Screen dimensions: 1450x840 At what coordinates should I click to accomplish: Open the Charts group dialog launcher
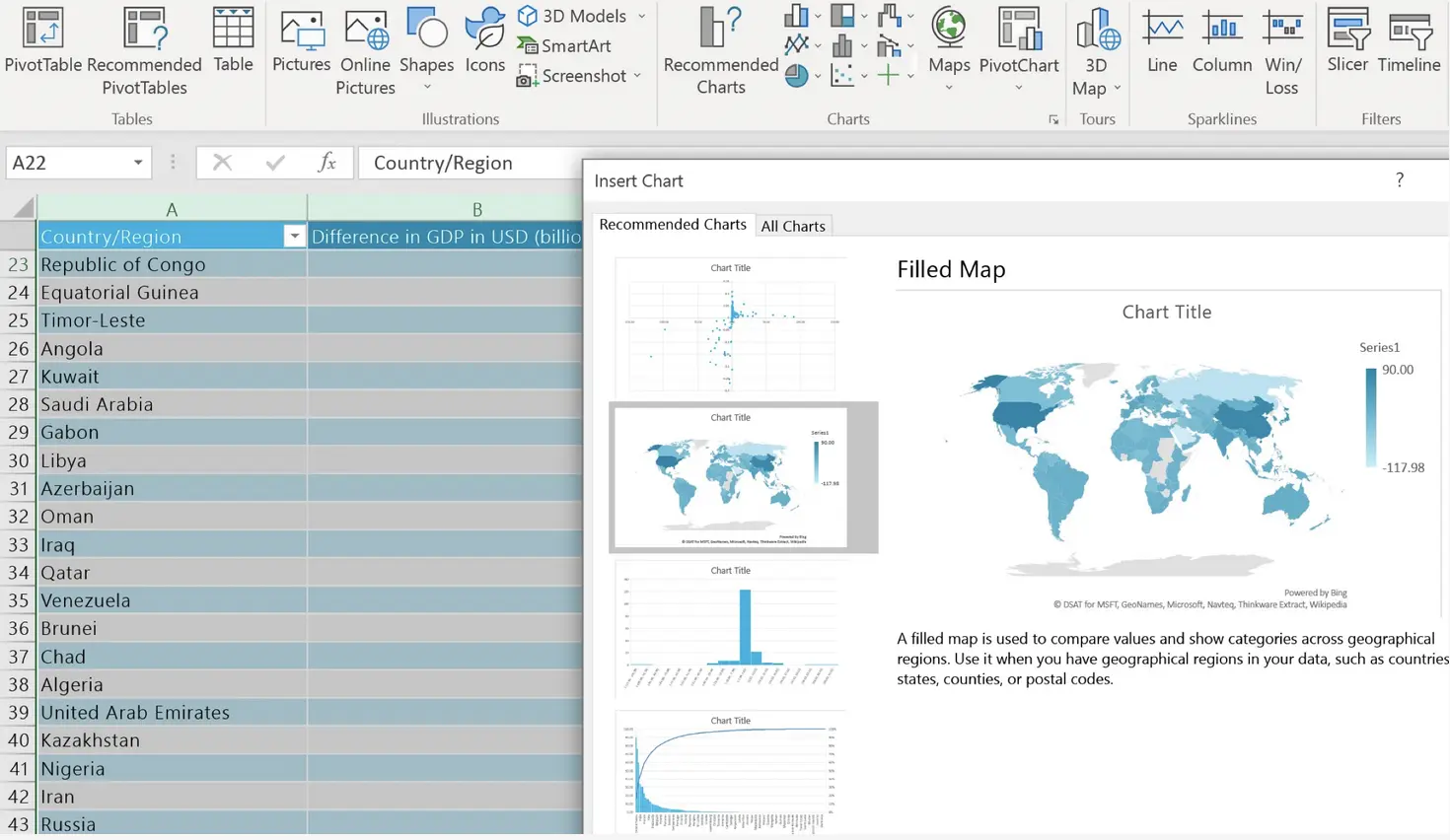tap(1053, 119)
